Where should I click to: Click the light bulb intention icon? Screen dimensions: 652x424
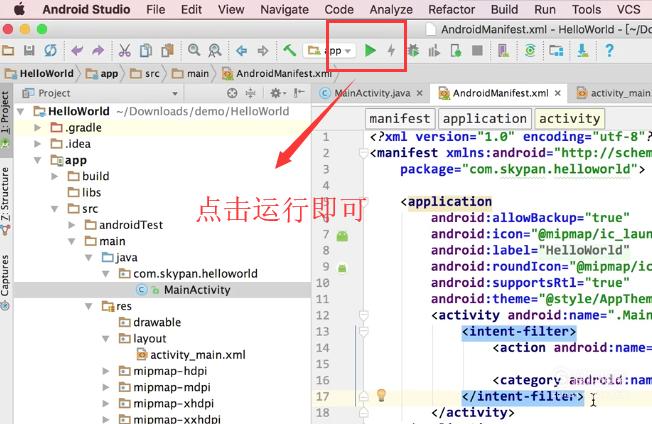pos(381,395)
